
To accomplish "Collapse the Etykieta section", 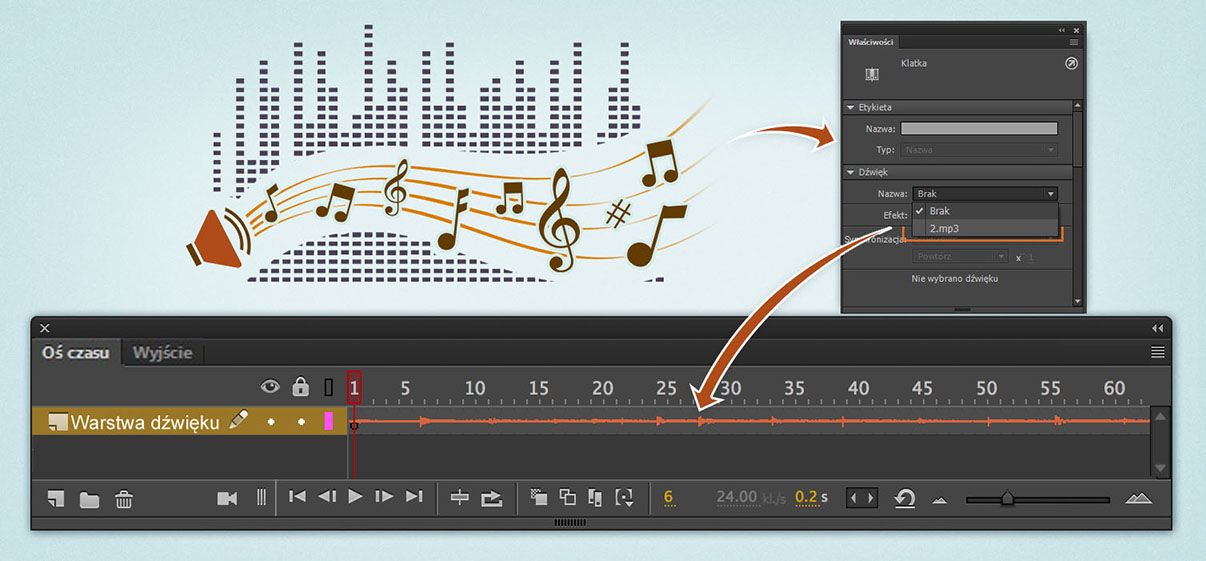I will [x=851, y=107].
